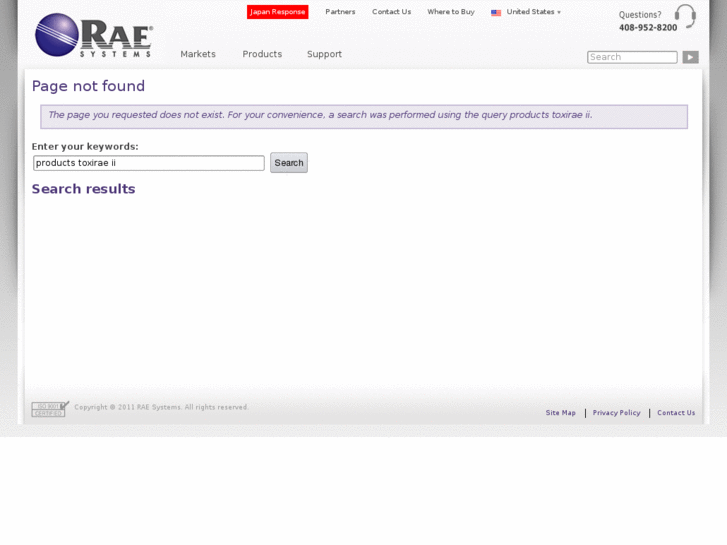
Task: Open the Markets menu
Action: tap(198, 54)
